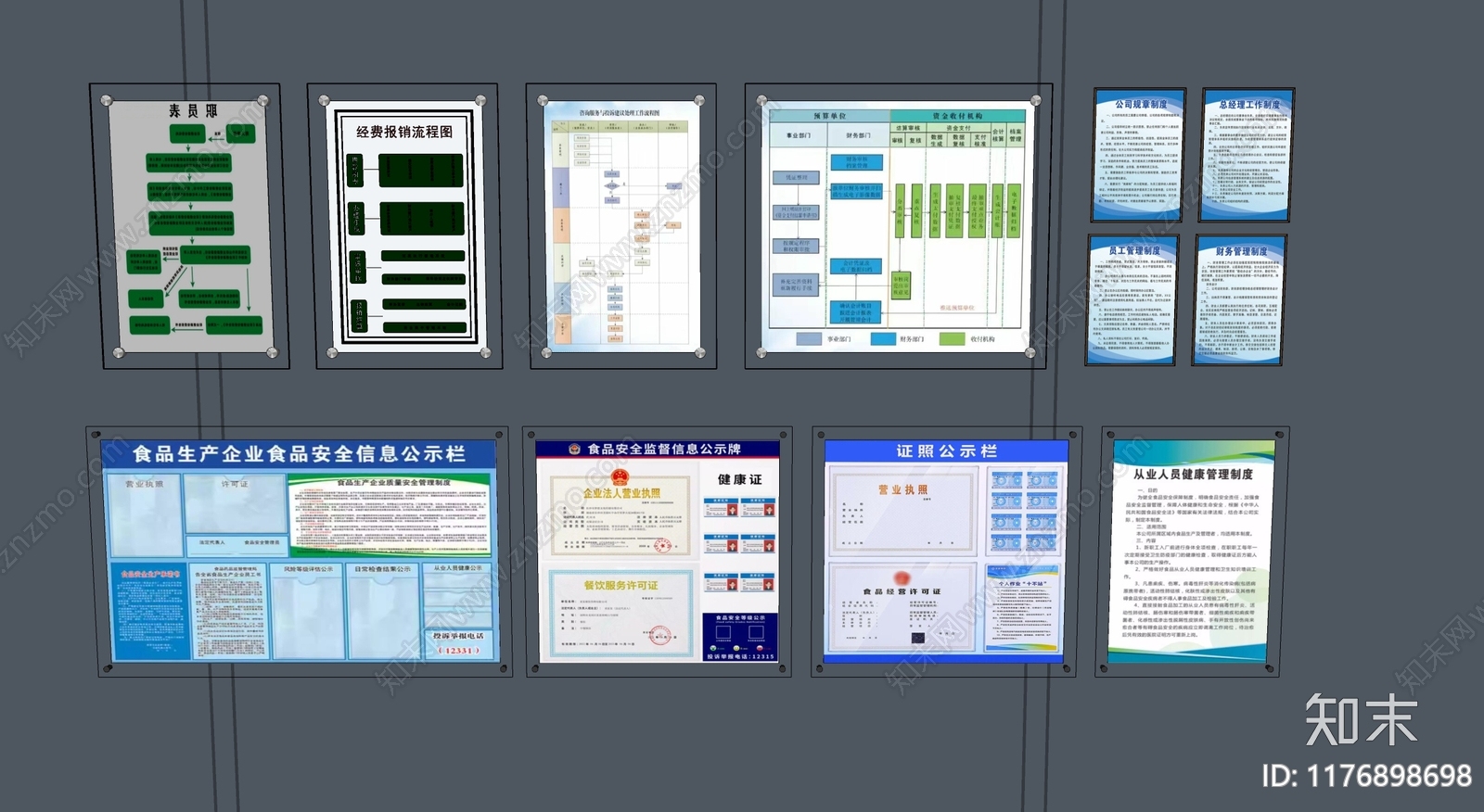The image size is (1484, 812).
Task: Click the 证照公示栏 title
Action: point(946,451)
